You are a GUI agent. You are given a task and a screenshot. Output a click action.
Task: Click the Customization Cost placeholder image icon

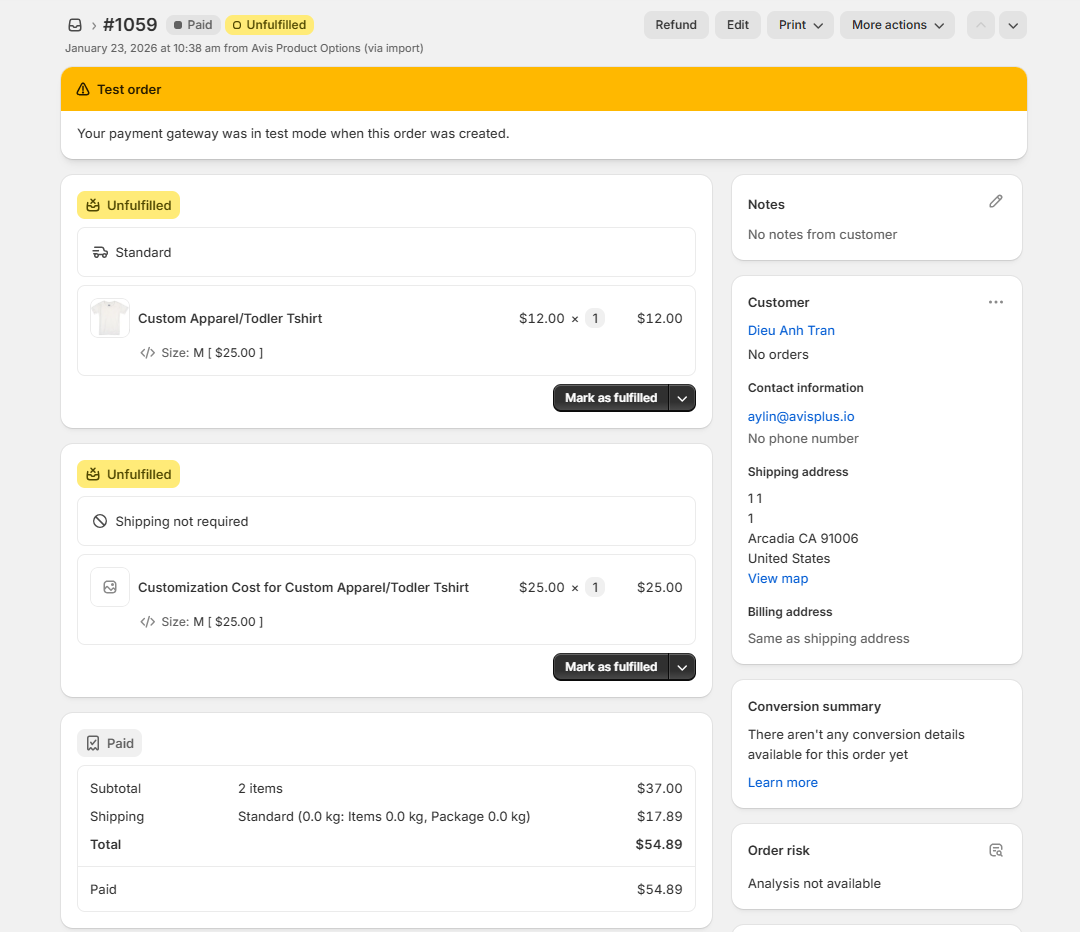[110, 587]
